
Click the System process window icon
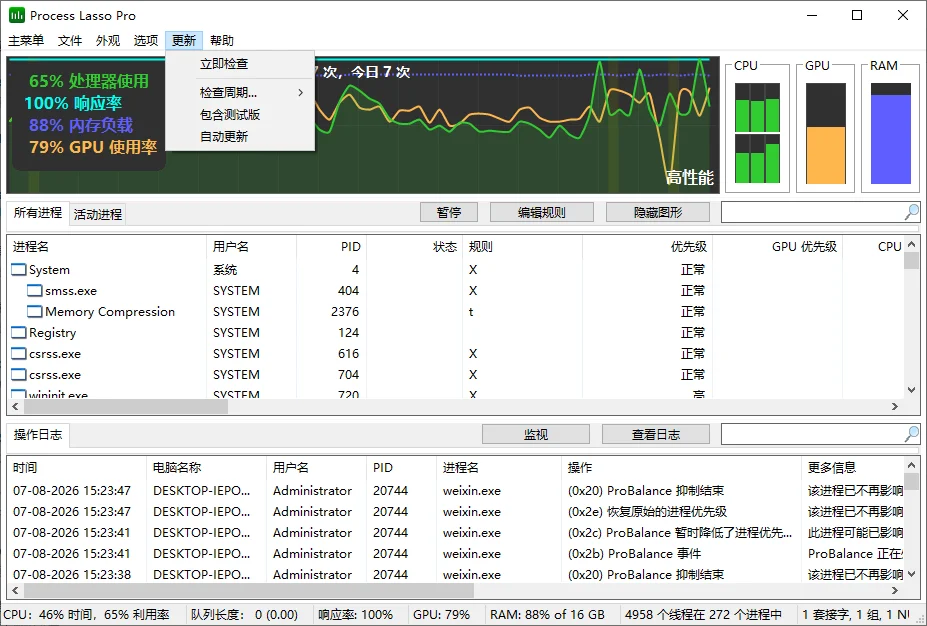coord(19,270)
